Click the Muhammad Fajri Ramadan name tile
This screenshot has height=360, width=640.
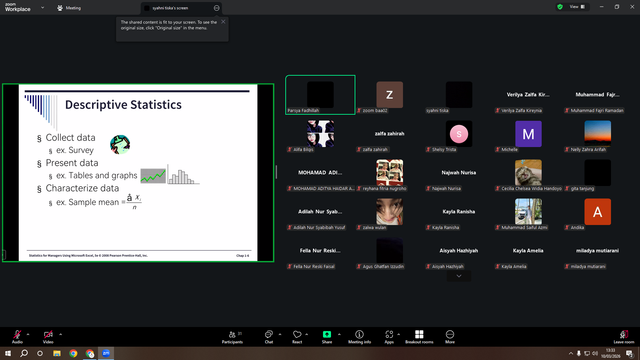[x=598, y=95]
